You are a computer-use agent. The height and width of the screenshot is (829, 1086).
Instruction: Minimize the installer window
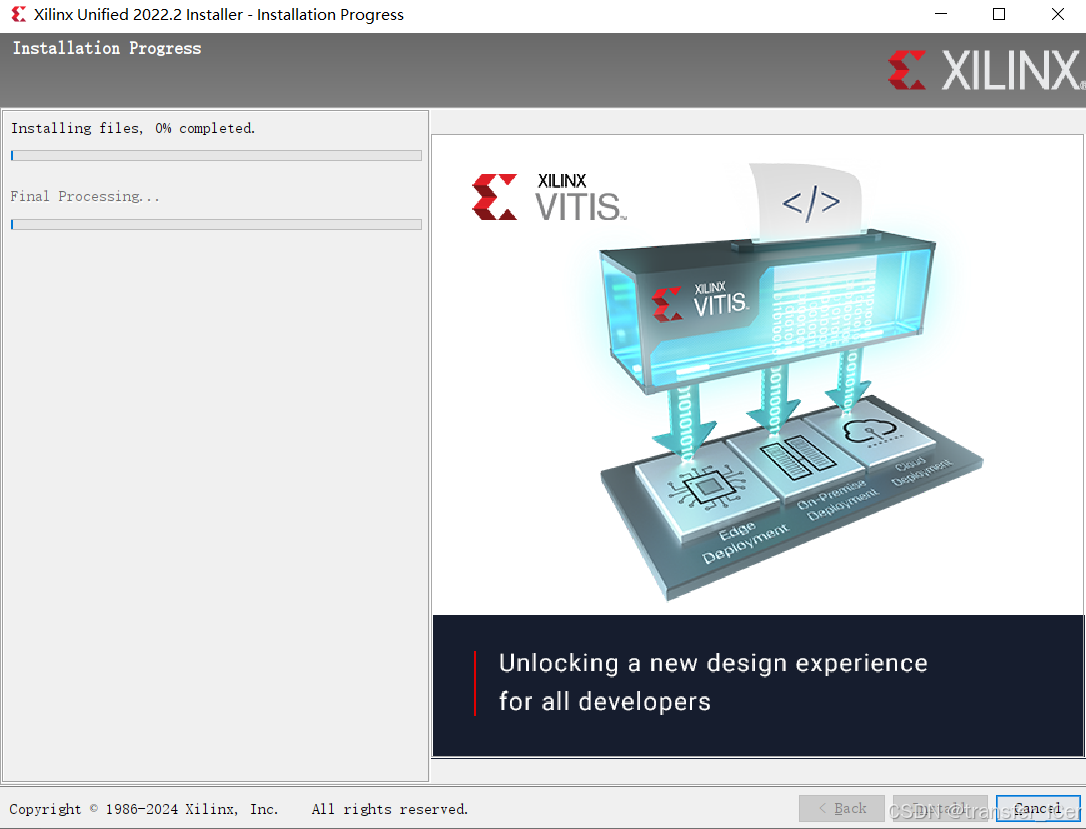click(941, 15)
